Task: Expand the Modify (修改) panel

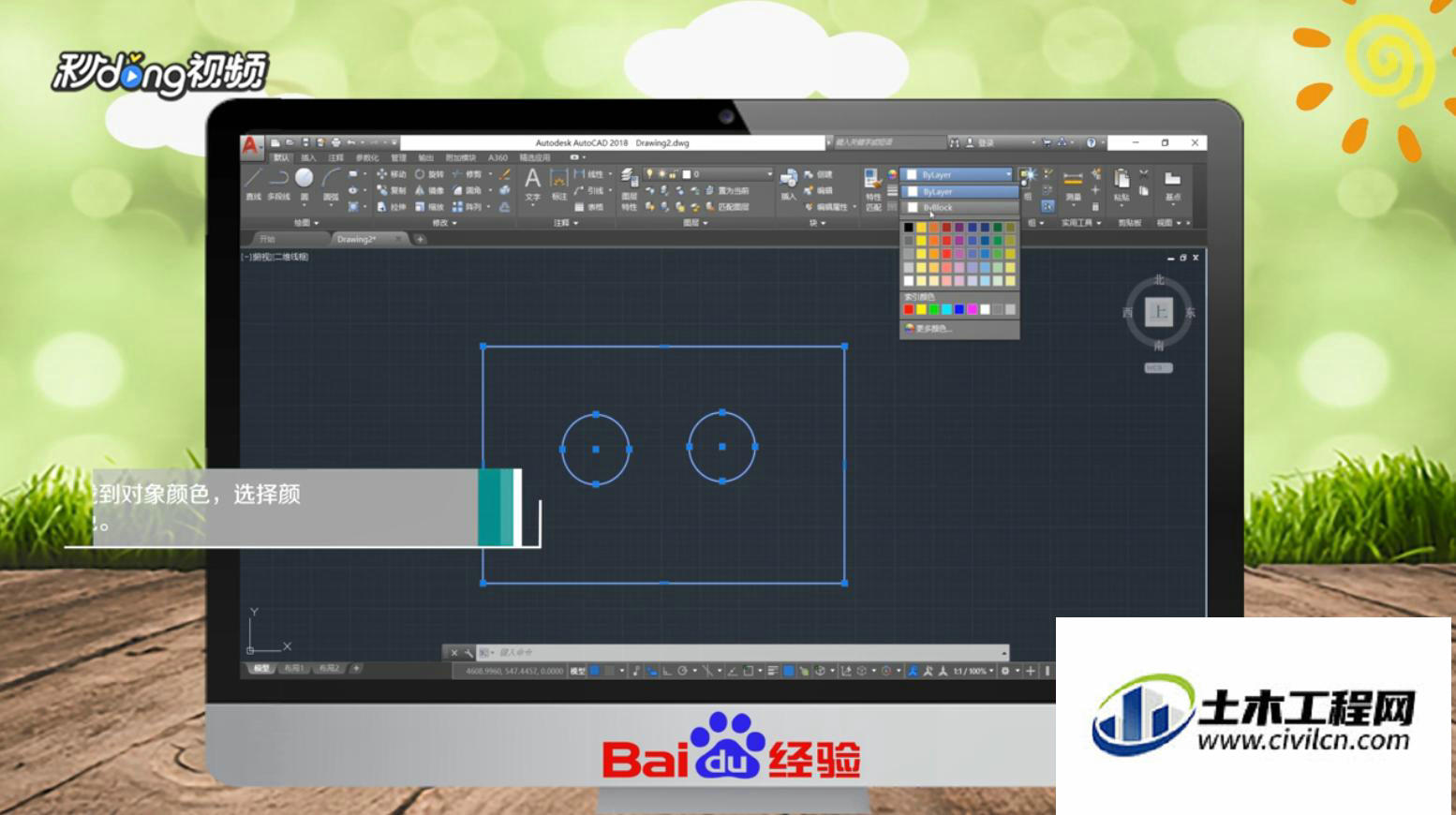Action: click(x=445, y=223)
